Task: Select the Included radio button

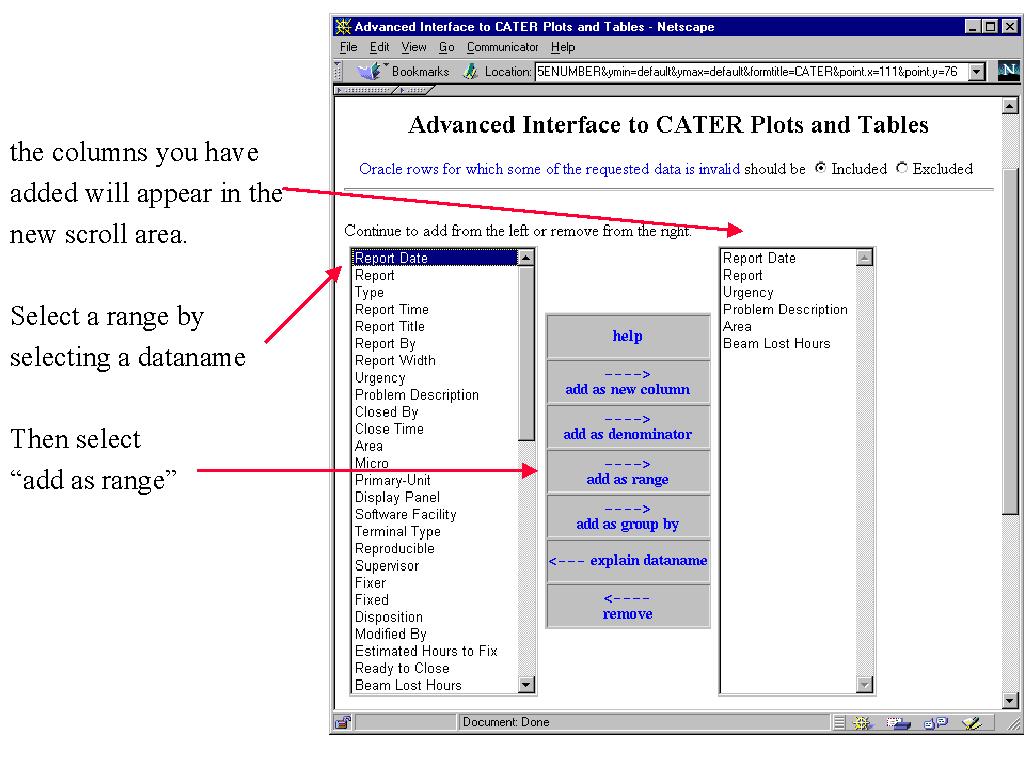Action: [821, 169]
